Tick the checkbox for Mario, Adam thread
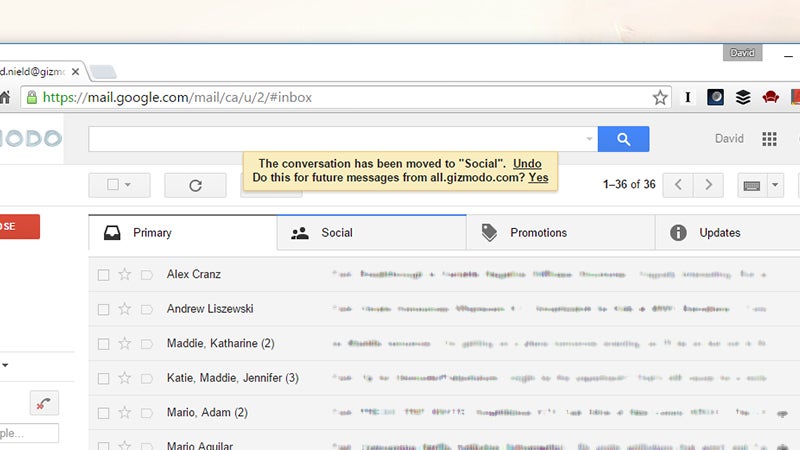 (104, 413)
